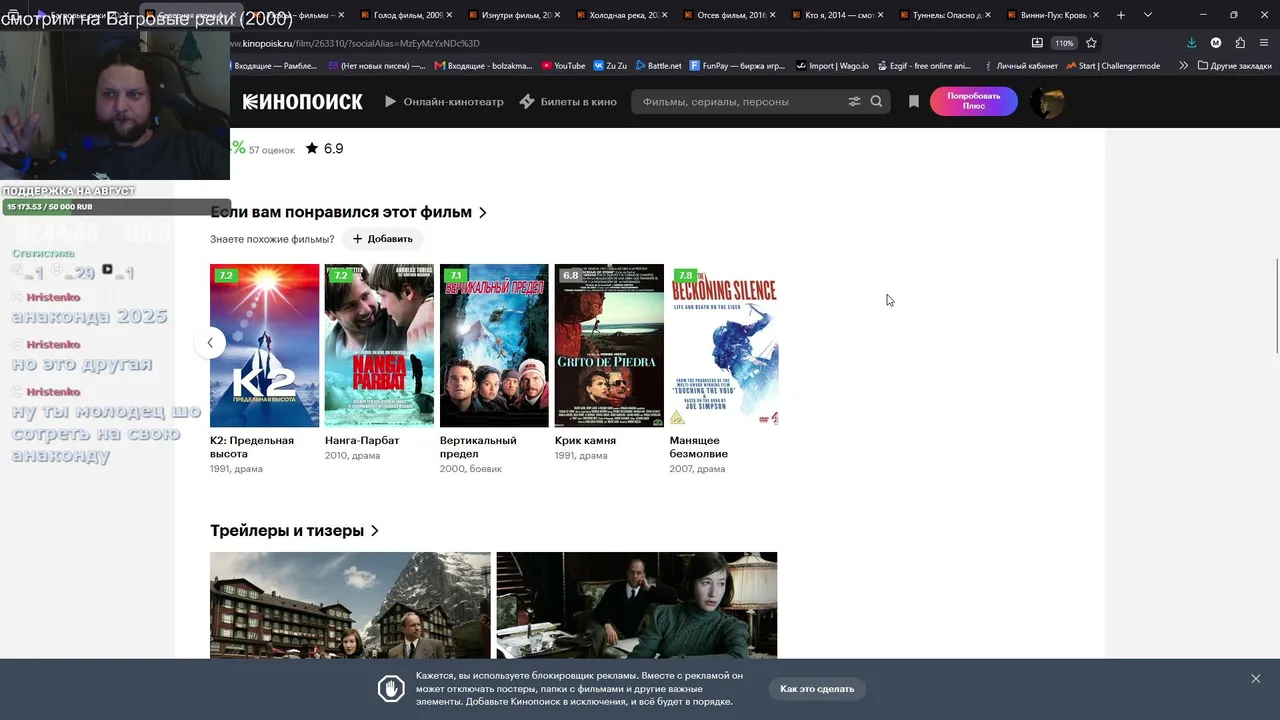Image resolution: width=1280 pixels, height=720 pixels.
Task: Open the 110% zoom level indicator
Action: 1064,43
